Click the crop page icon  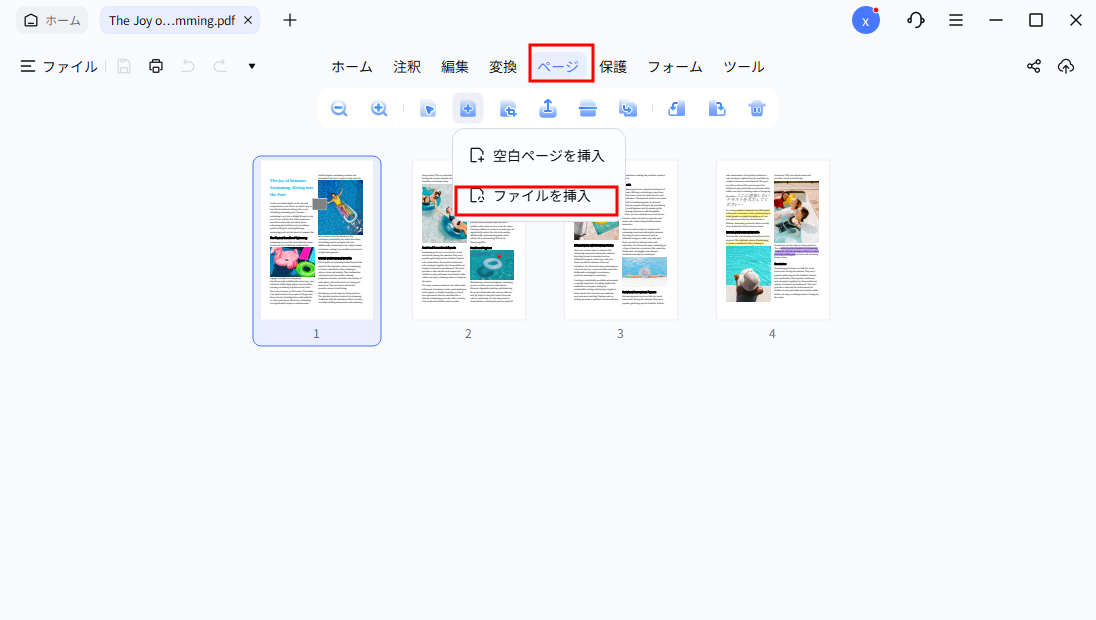click(508, 109)
